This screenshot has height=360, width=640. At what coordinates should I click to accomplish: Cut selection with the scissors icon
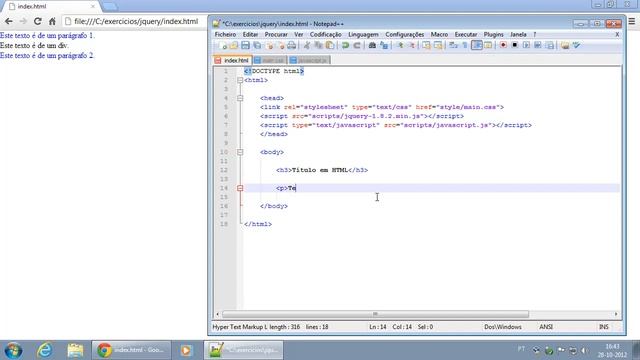[307, 45]
